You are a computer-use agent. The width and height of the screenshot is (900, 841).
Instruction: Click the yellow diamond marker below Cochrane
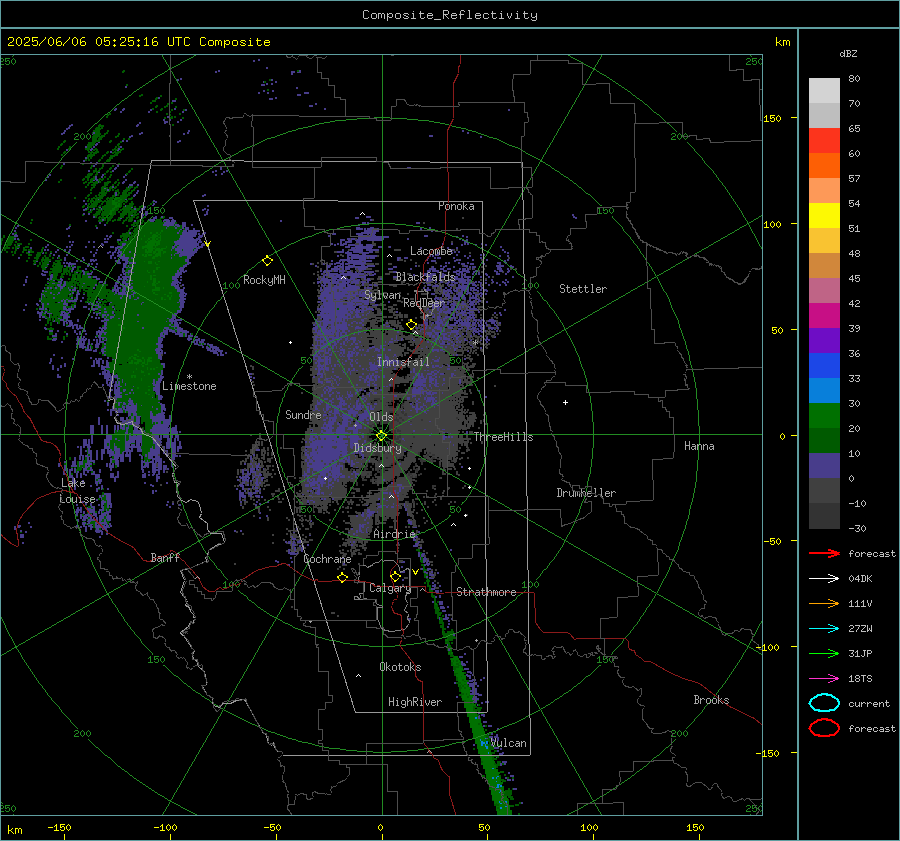pos(343,577)
